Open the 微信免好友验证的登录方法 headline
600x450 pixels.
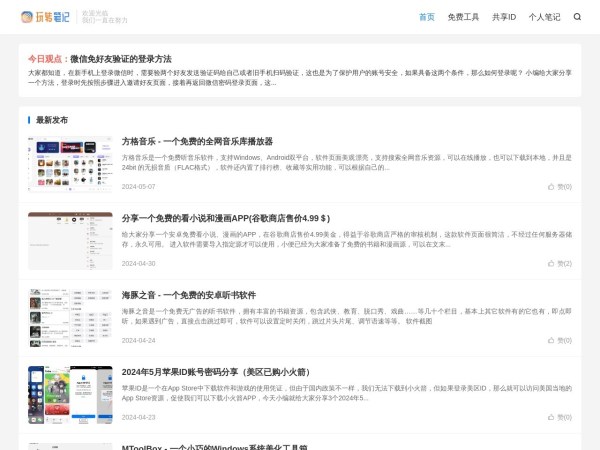click(x=121, y=59)
